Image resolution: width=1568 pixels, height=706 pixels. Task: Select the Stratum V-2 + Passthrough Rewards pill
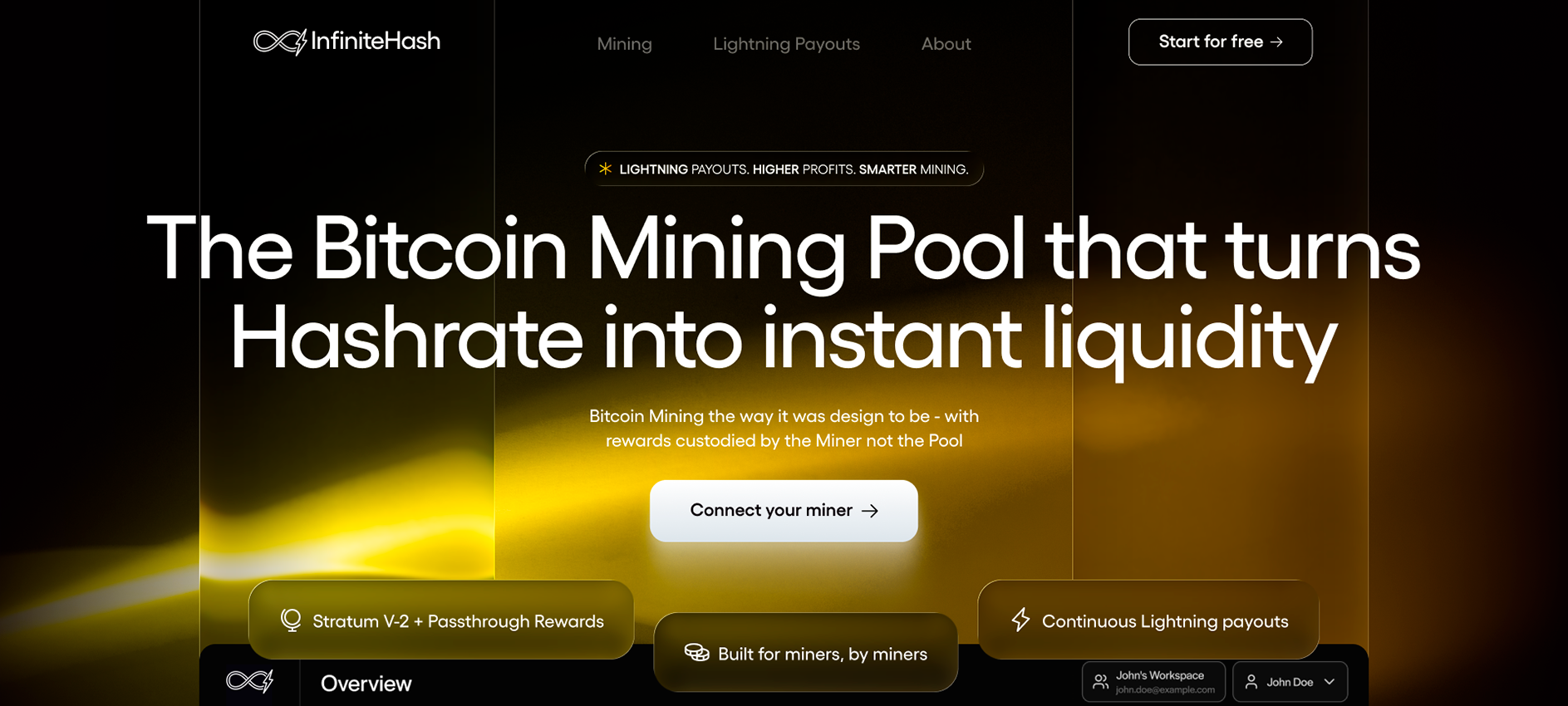(x=441, y=620)
